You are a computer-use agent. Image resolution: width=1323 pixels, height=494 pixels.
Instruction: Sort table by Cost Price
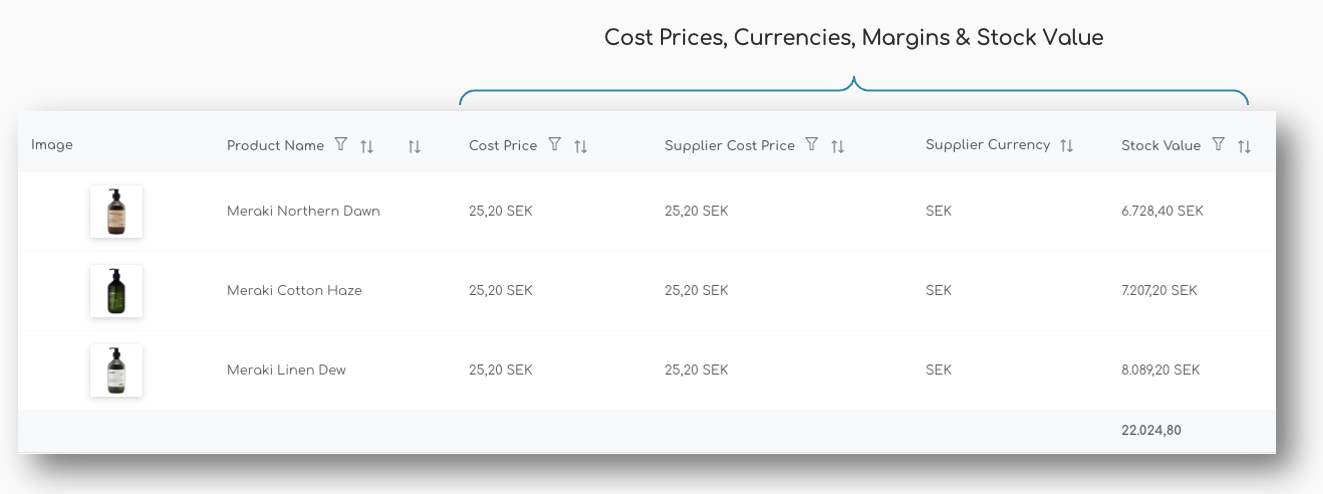580,146
